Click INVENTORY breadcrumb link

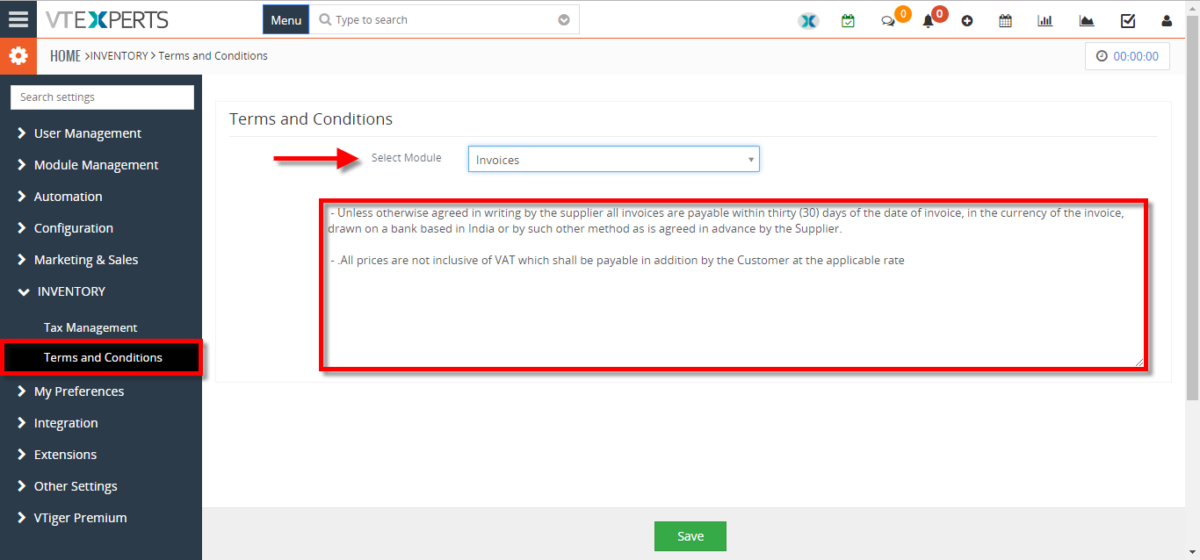tap(119, 56)
